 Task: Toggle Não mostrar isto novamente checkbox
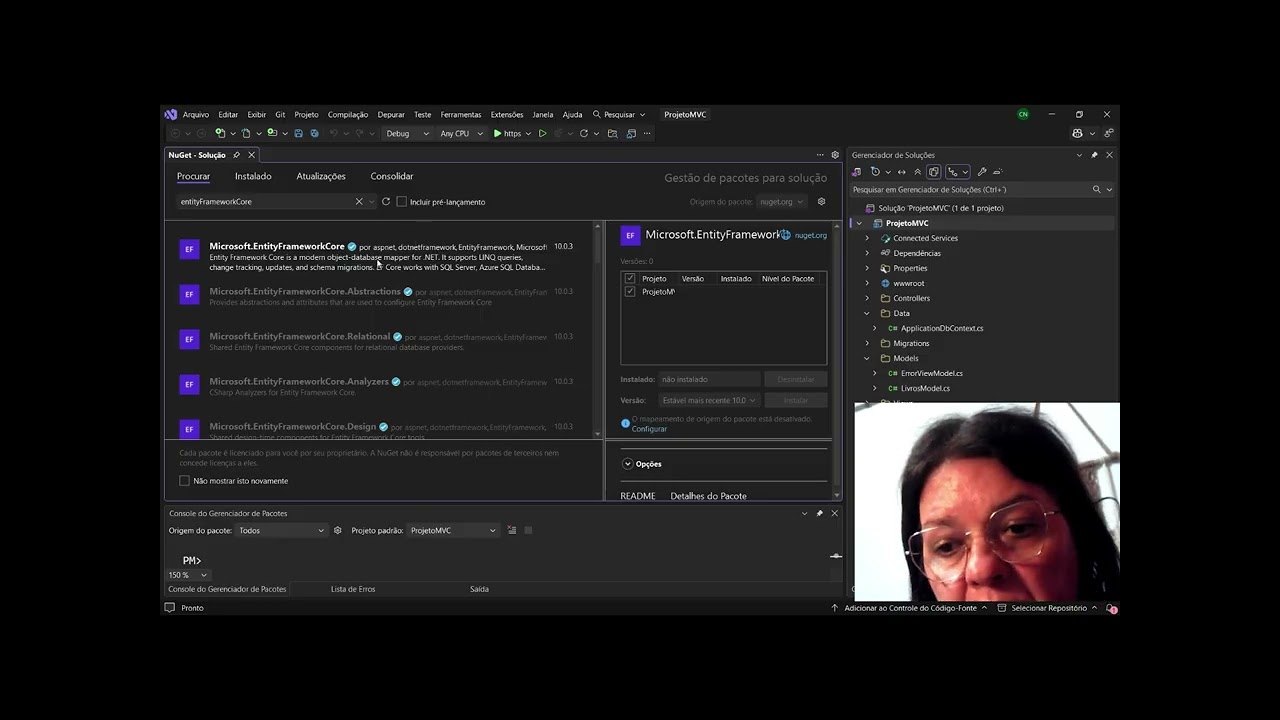184,481
